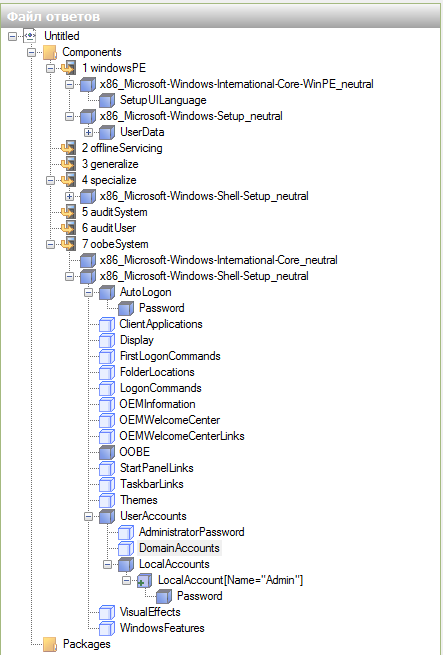Click the Display empty cube icon
This screenshot has height=655, width=443.
(x=107, y=340)
